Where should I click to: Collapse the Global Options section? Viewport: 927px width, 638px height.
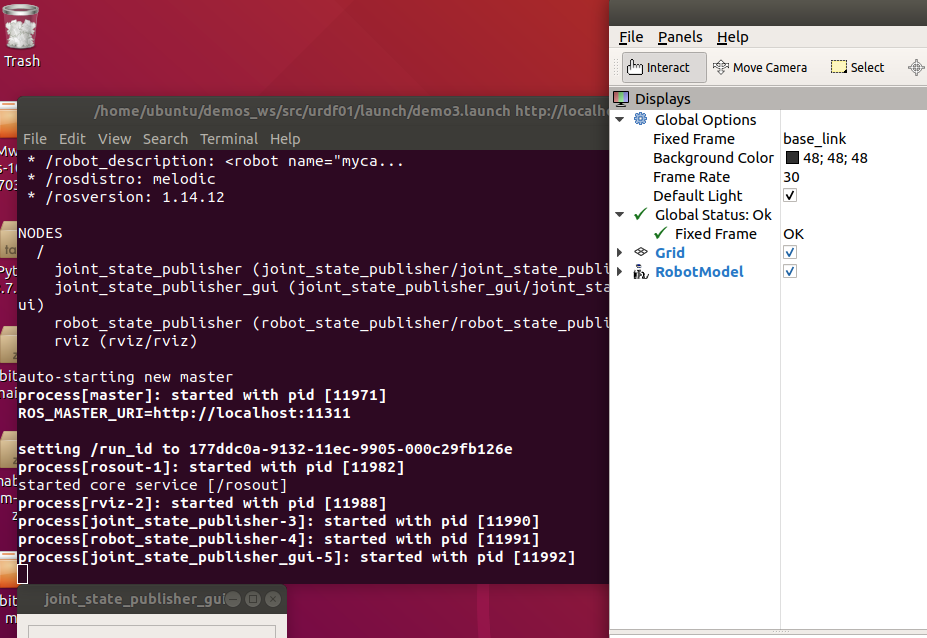pyautogui.click(x=619, y=119)
